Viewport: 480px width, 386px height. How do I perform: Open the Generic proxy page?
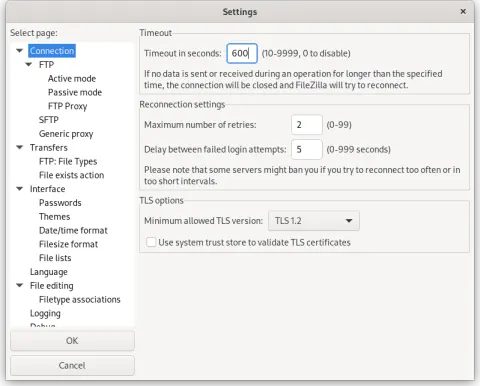coord(66,134)
